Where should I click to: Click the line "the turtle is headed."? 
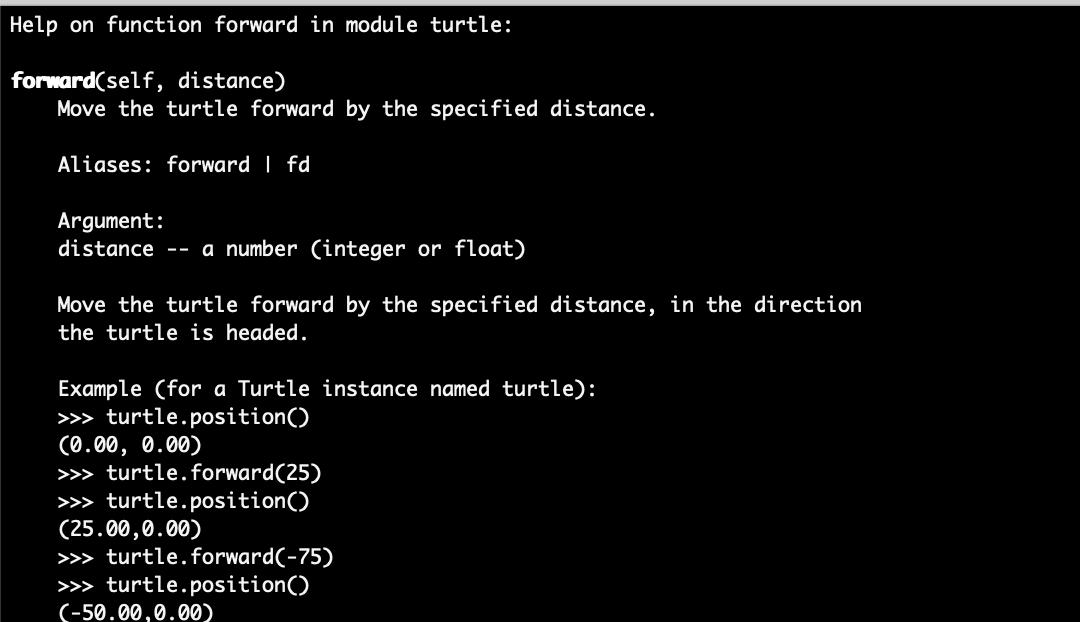coord(182,333)
